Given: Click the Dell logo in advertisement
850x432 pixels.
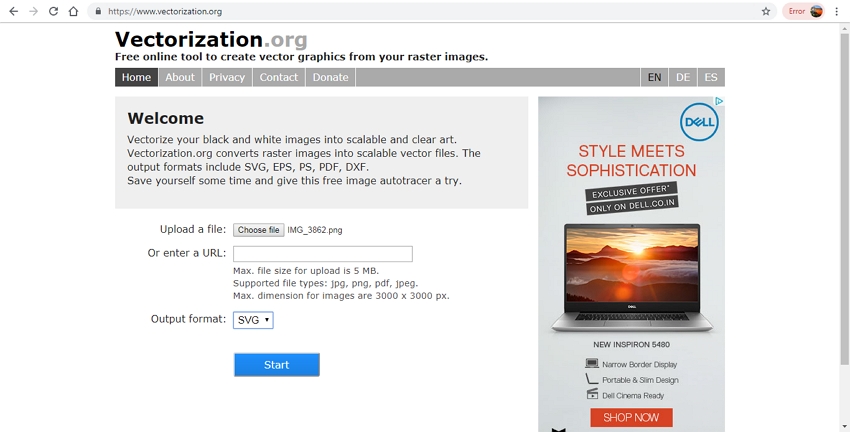Looking at the screenshot, I should 699,123.
